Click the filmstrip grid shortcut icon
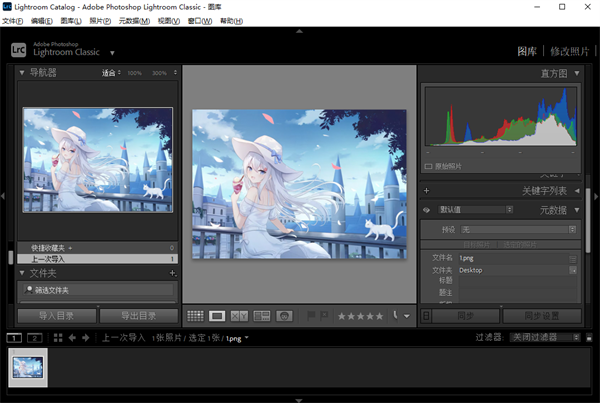Screen dimensions: 600x403 (x=56, y=338)
